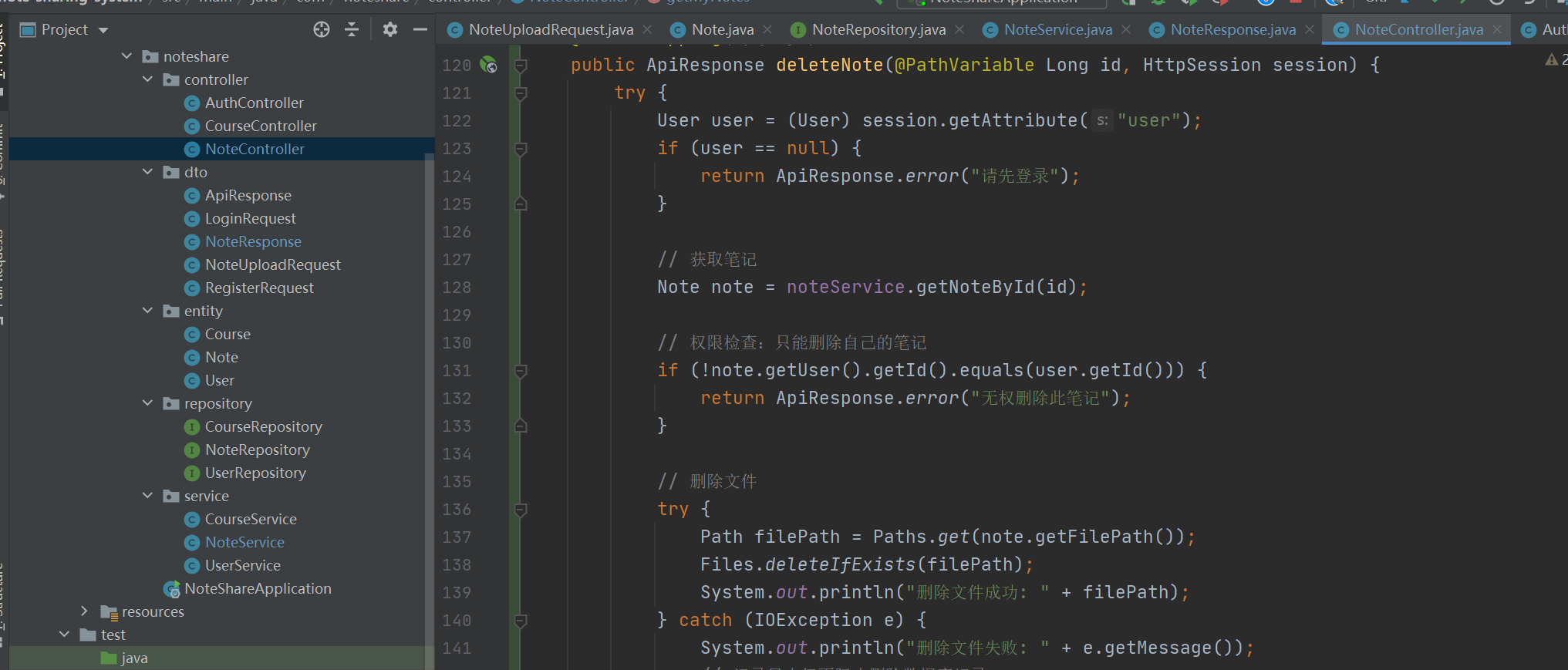Open AuthController class in tree
Screen dimensions: 1568x670
254,103
